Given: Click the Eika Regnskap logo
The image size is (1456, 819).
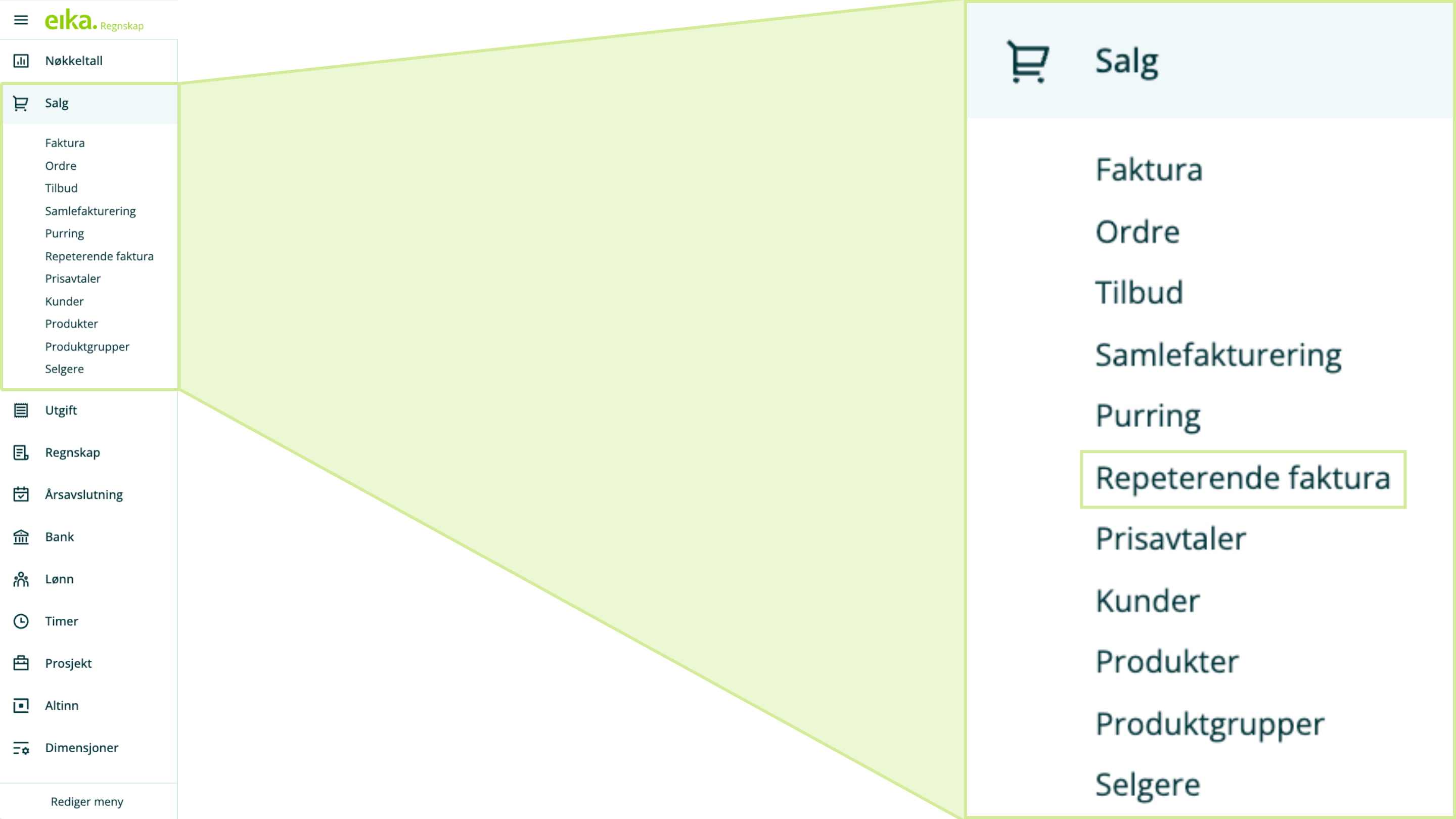Looking at the screenshot, I should tap(94, 21).
